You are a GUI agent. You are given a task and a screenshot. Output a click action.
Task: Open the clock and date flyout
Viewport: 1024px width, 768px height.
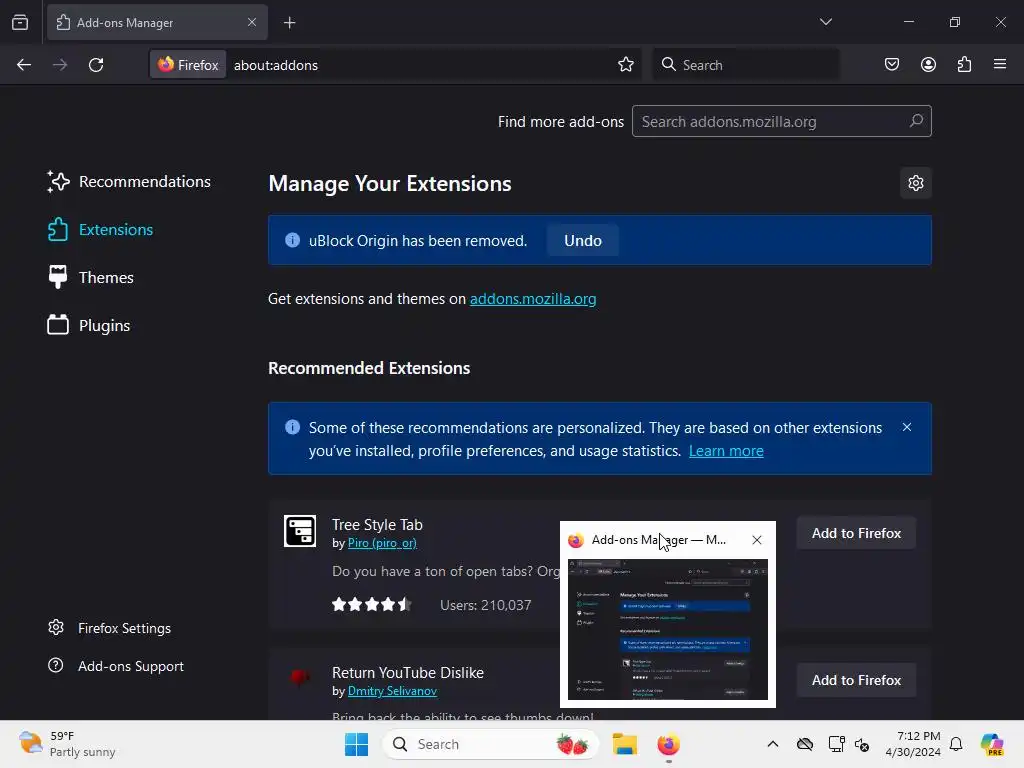[912, 744]
